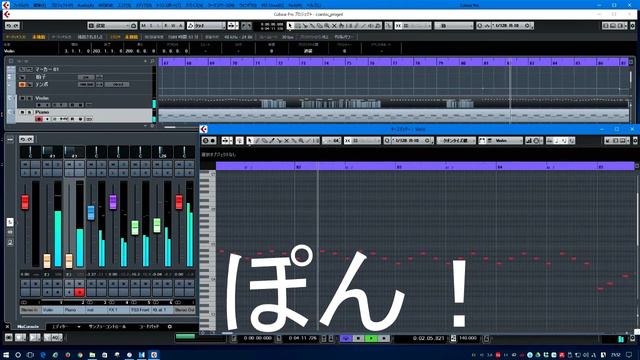Pick the Mute X tool in the Key Editor toolbar
640x360 pixels.
[x=287, y=140]
